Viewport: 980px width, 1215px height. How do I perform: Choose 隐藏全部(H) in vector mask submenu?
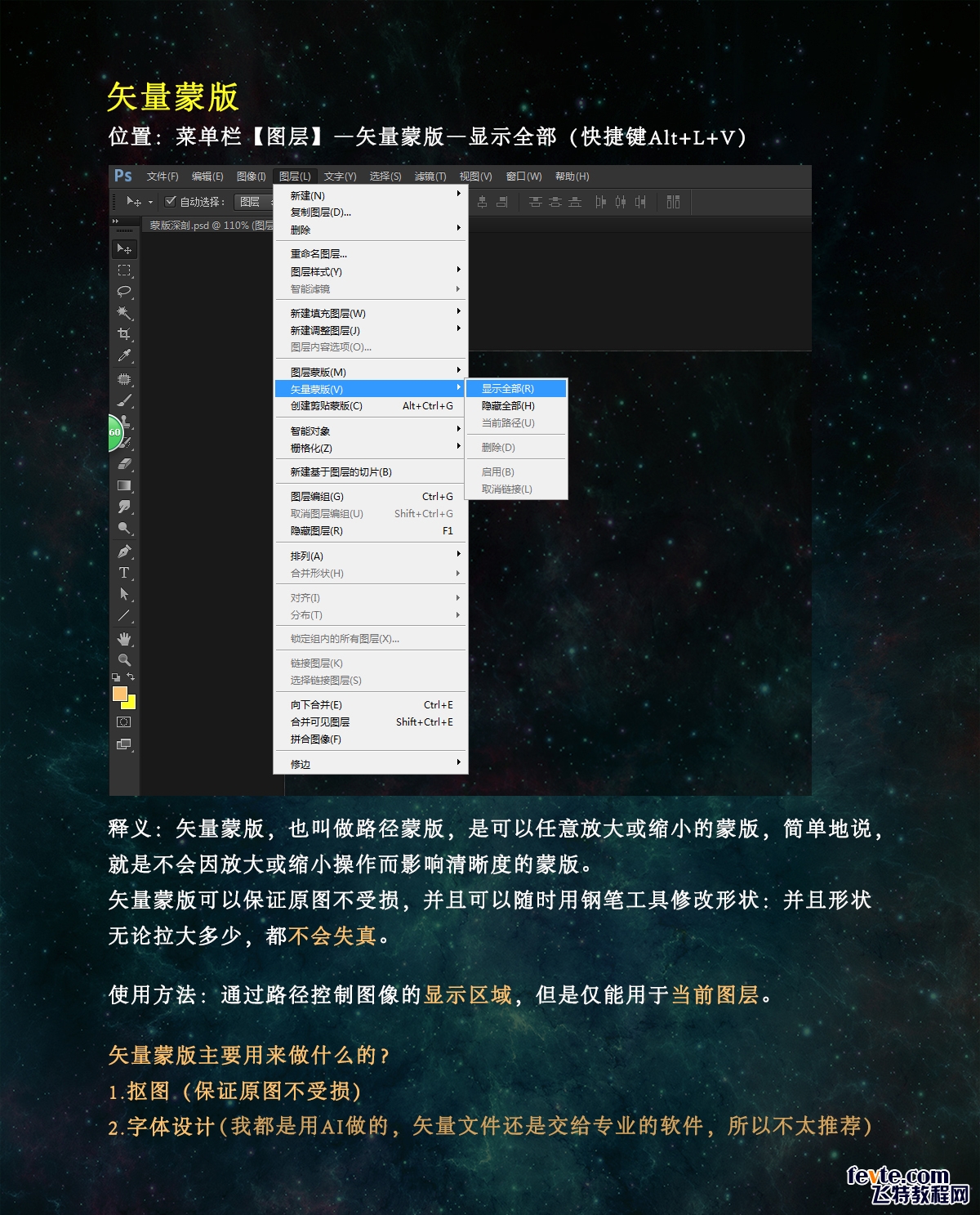pos(516,406)
